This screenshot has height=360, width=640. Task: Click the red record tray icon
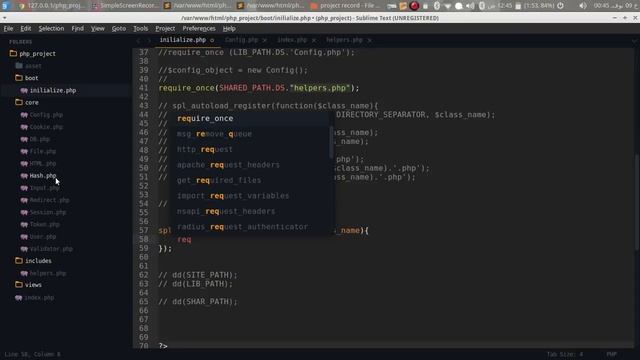414,6
